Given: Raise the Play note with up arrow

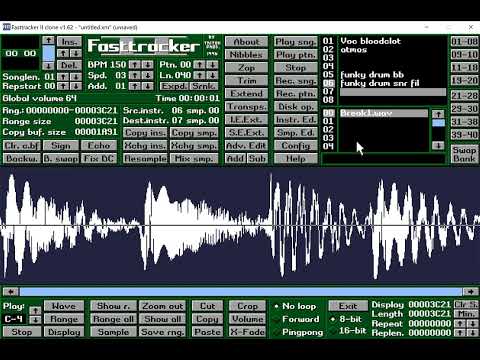Looking at the screenshot, I should pos(35,311).
